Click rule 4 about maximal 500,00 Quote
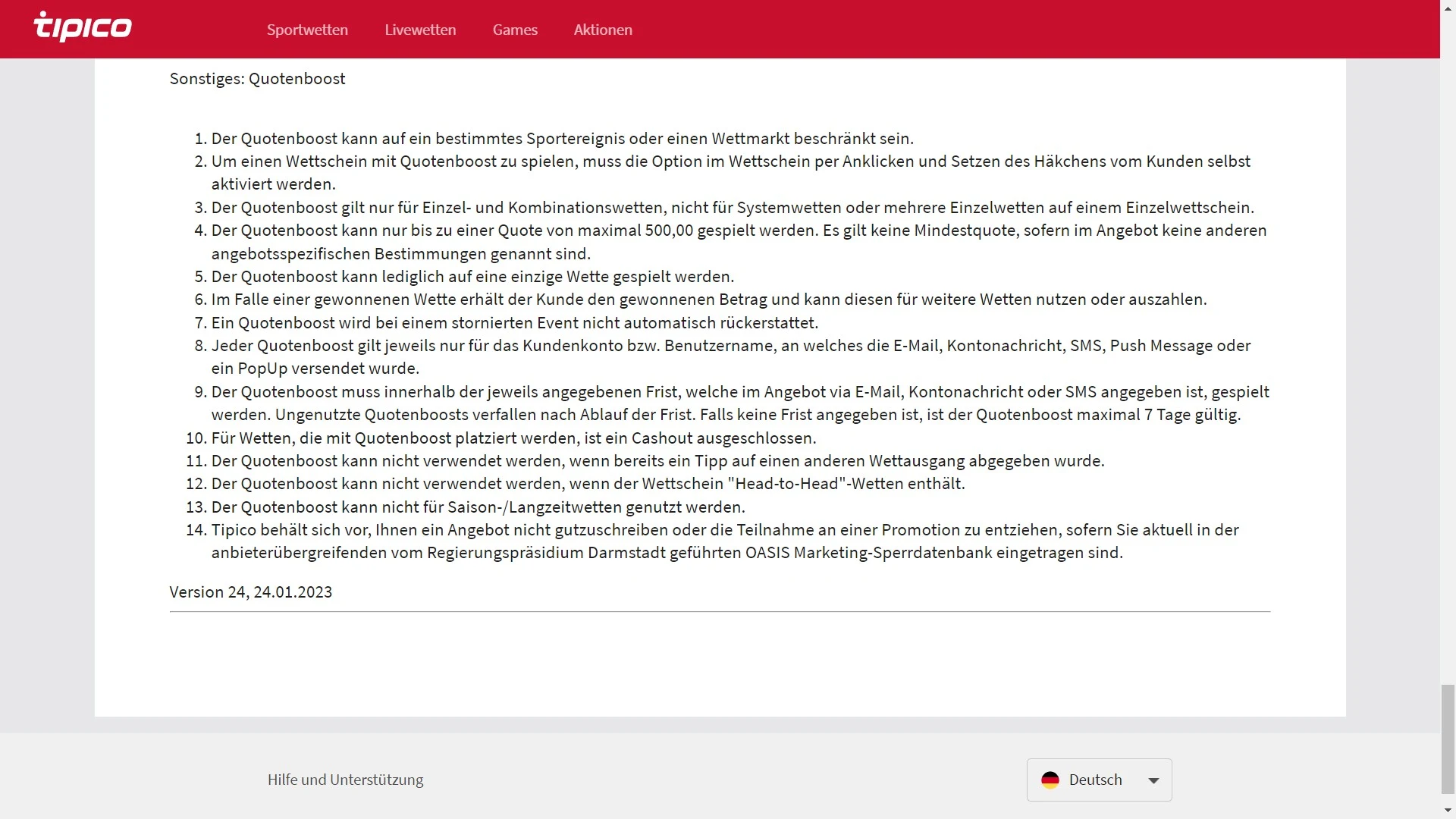Image resolution: width=1456 pixels, height=819 pixels. click(739, 242)
